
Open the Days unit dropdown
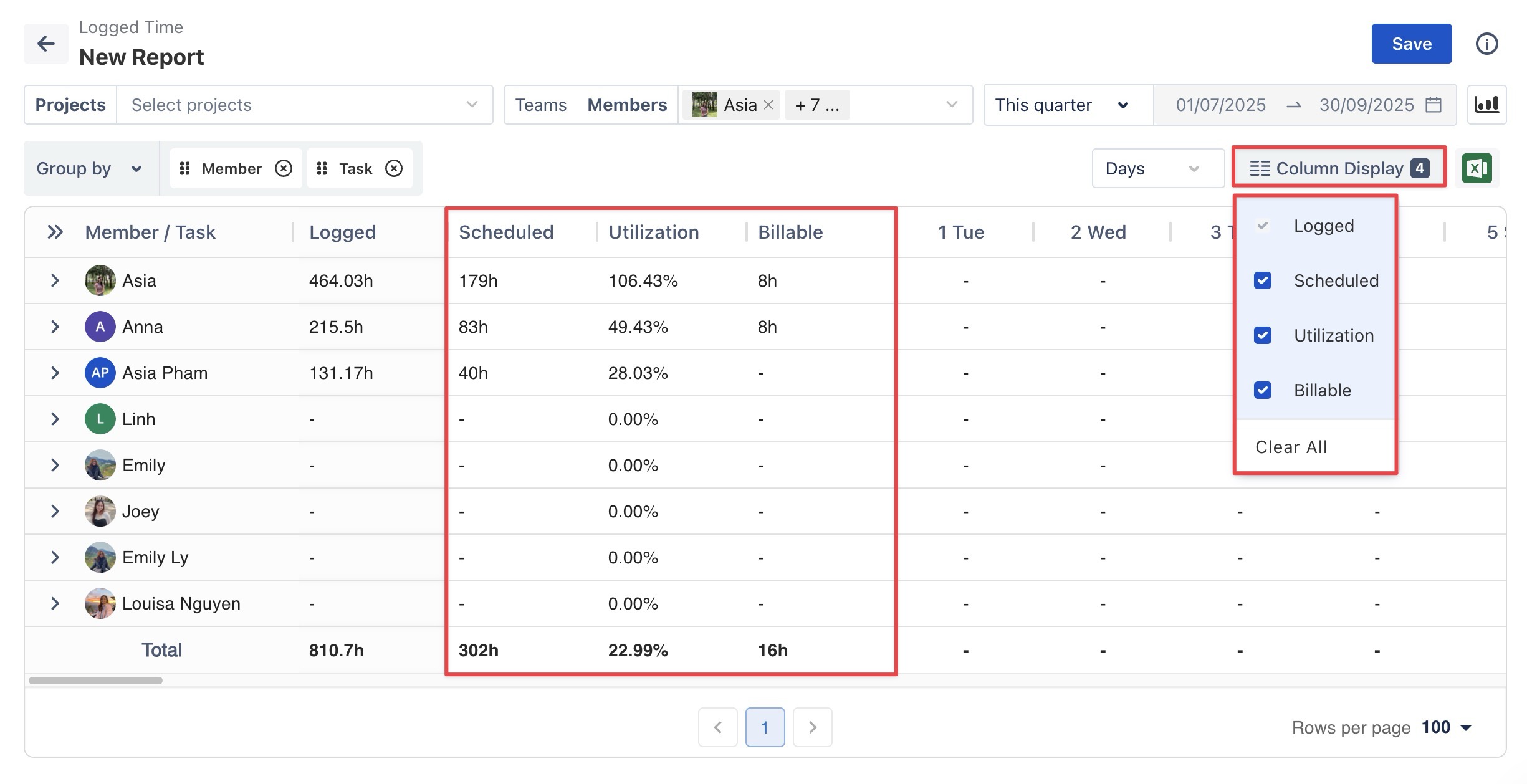[x=1157, y=168]
